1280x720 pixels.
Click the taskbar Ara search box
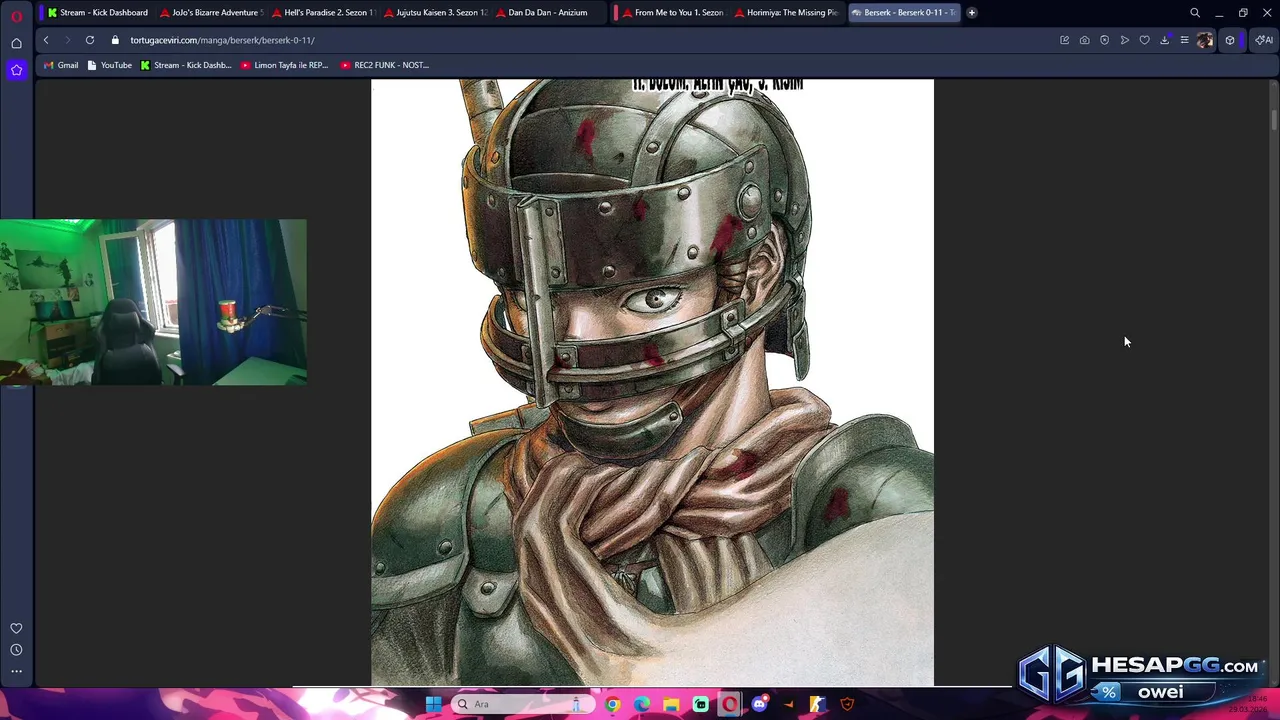tap(521, 704)
